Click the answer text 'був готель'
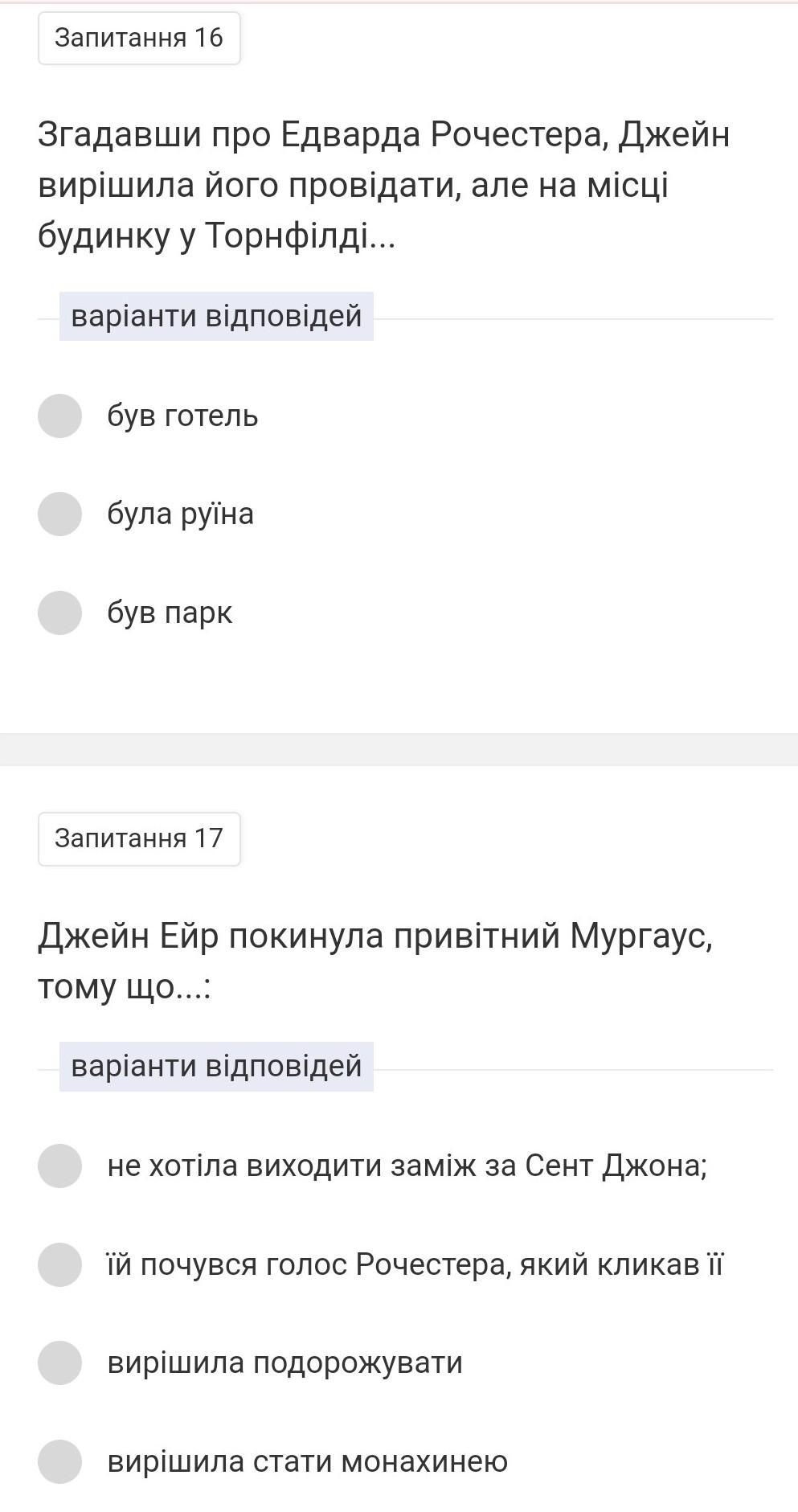 pyautogui.click(x=182, y=416)
